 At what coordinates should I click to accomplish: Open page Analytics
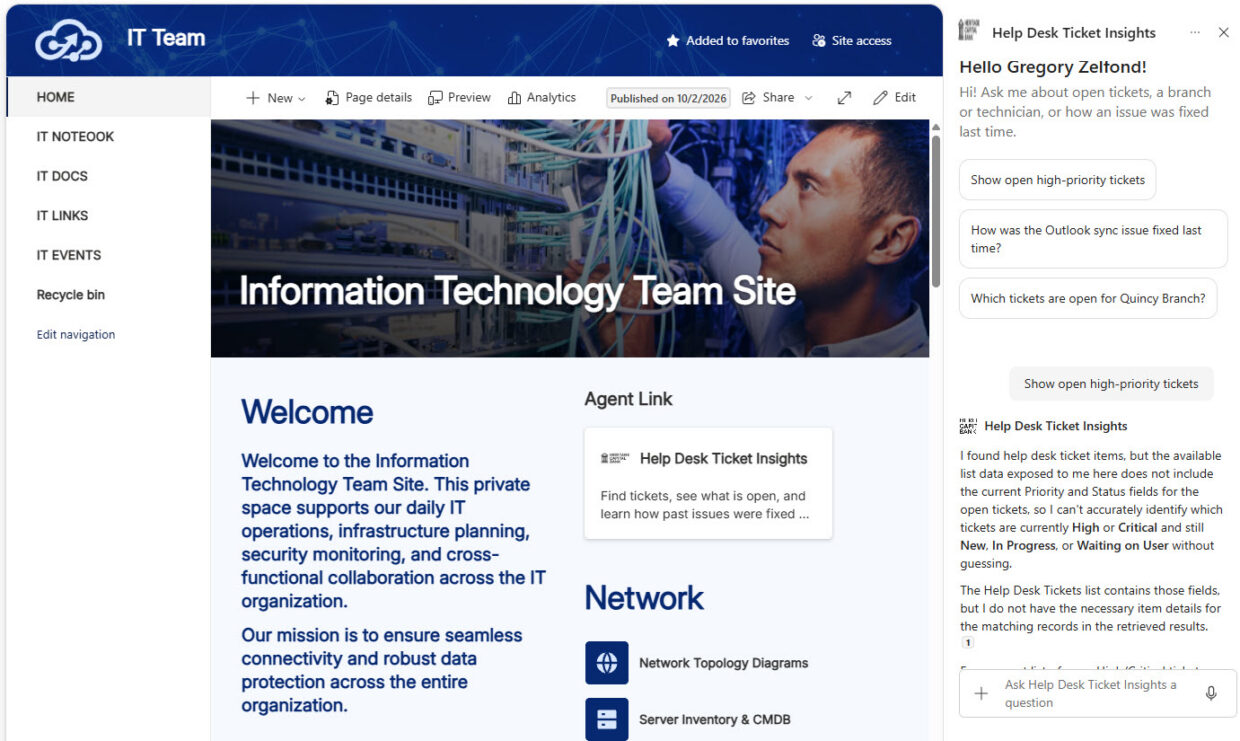click(542, 98)
